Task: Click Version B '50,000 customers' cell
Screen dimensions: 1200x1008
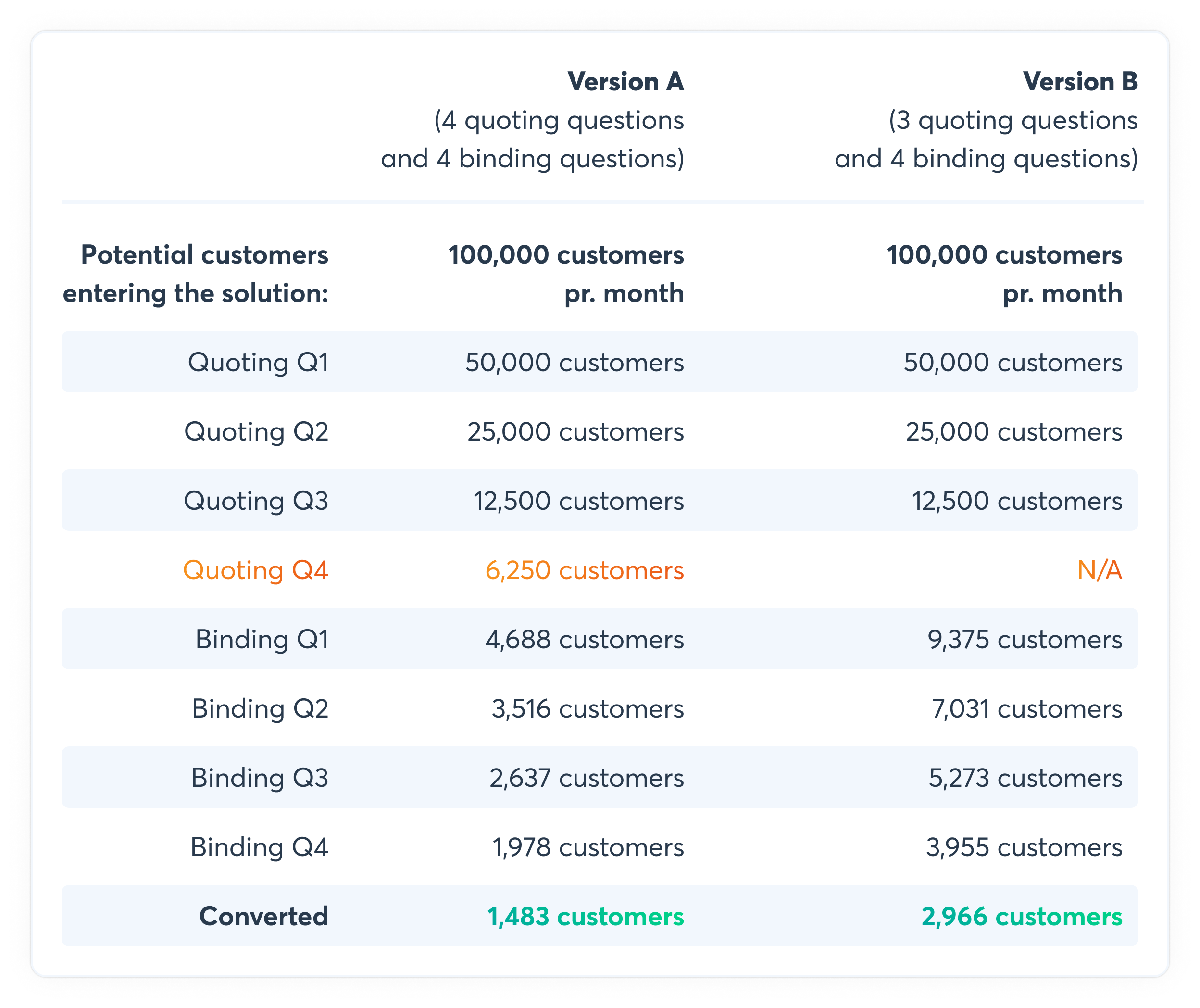Action: (x=1012, y=363)
